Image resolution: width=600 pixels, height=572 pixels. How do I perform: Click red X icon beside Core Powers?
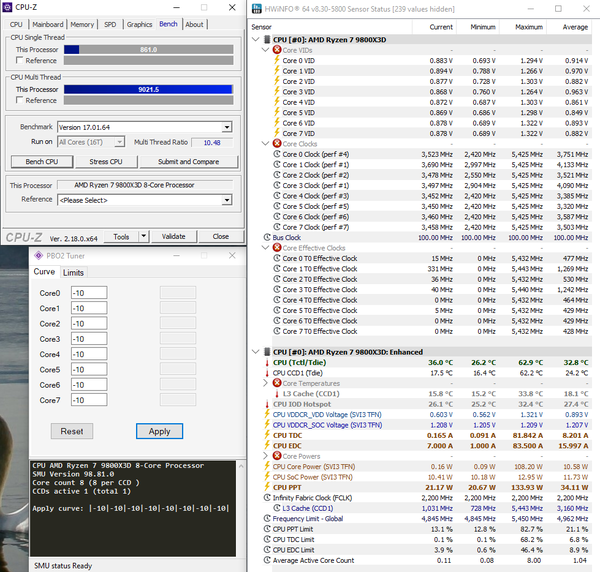[x=277, y=456]
